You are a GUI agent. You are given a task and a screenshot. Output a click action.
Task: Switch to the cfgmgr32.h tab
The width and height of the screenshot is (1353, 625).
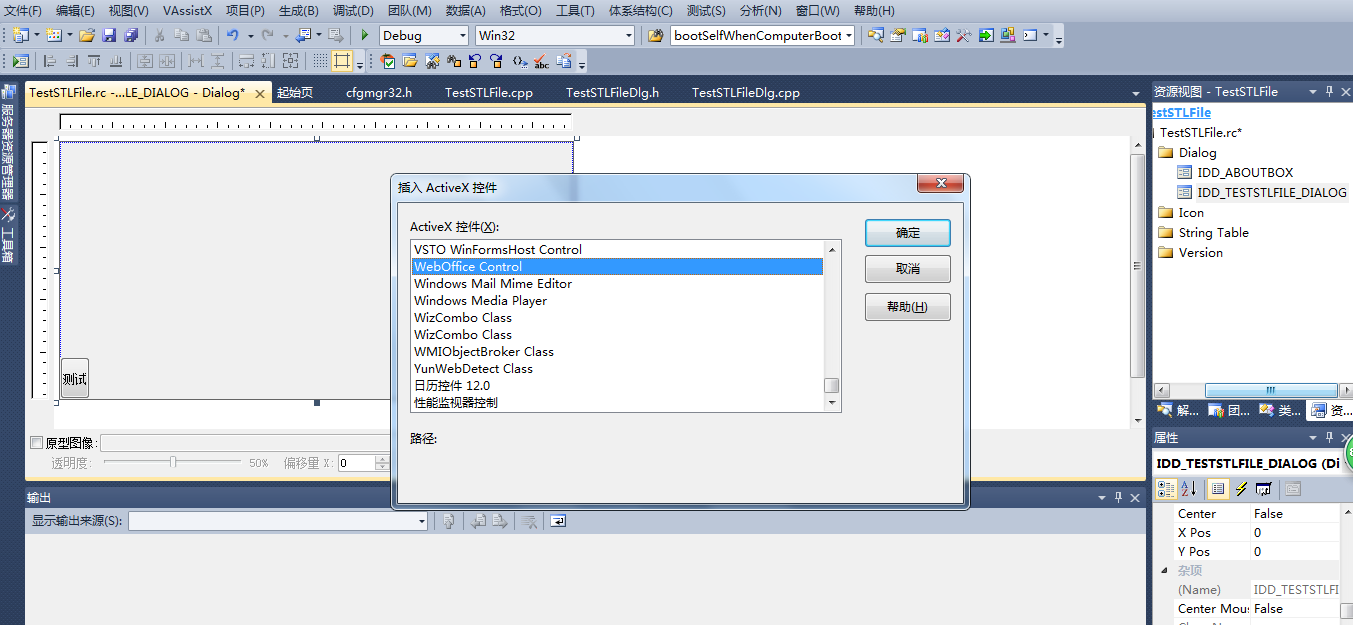[x=379, y=93]
